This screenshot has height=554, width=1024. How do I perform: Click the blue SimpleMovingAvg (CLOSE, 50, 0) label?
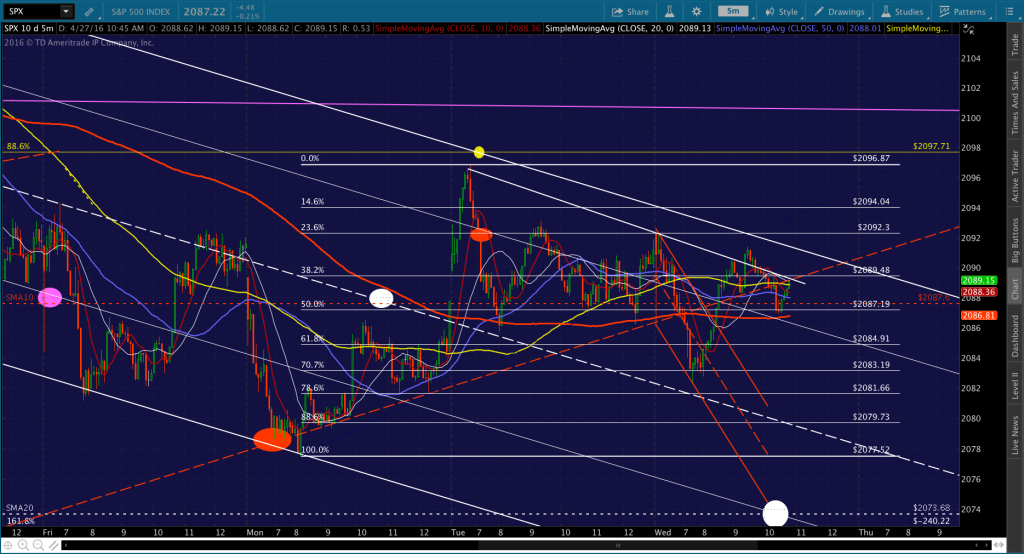(x=780, y=29)
